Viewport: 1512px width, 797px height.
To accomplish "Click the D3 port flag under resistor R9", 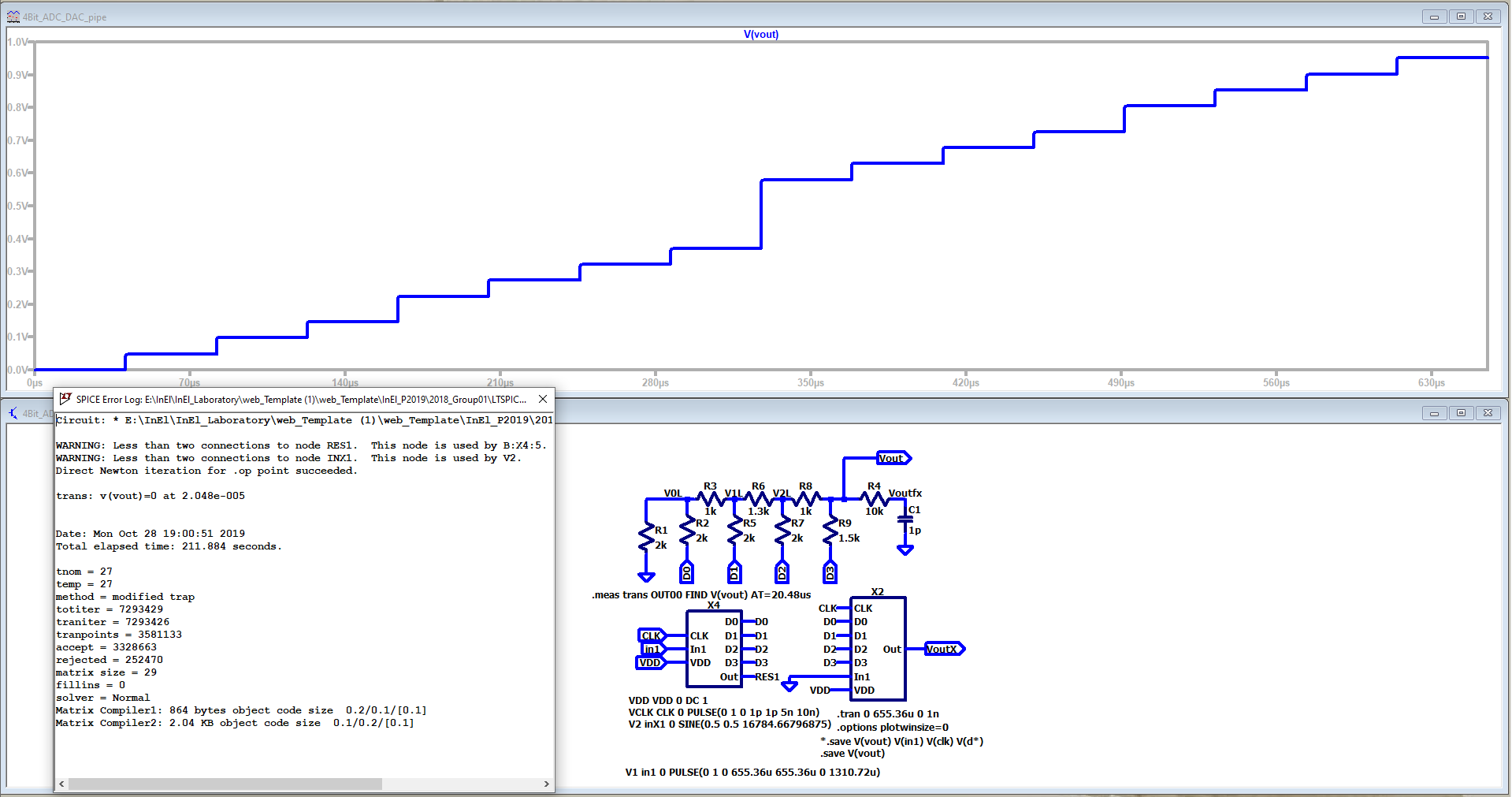I will 830,572.
